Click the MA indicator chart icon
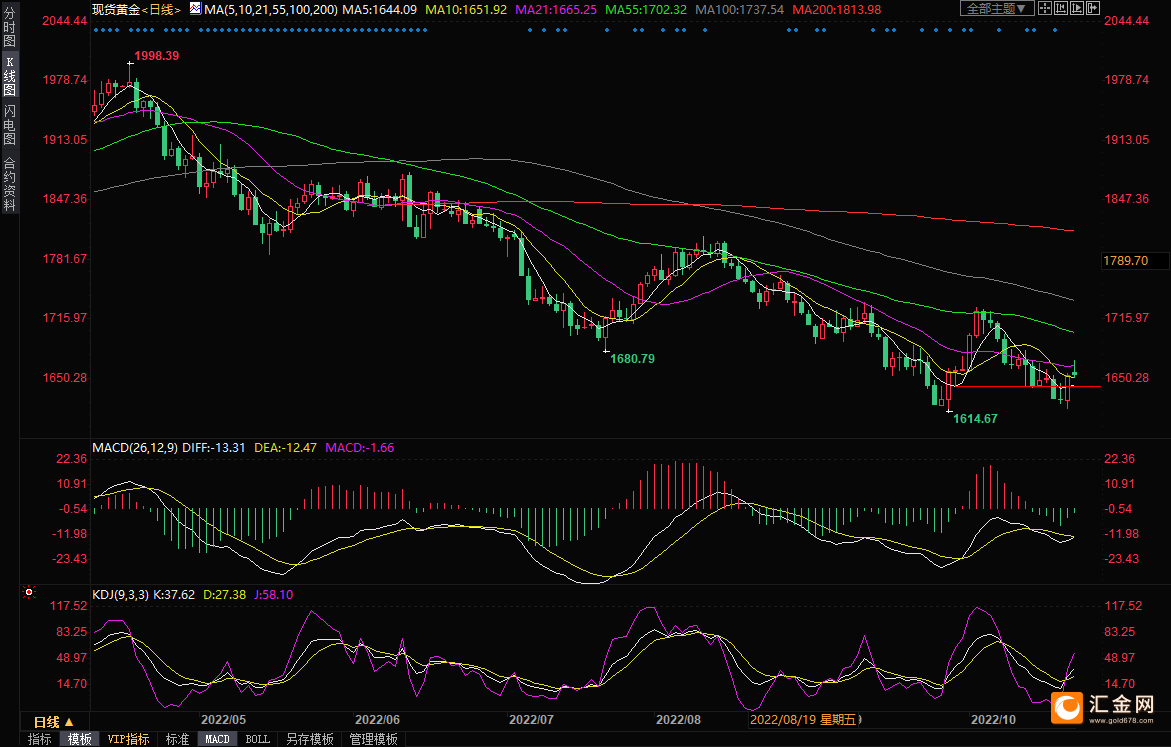The image size is (1171, 747). point(194,9)
